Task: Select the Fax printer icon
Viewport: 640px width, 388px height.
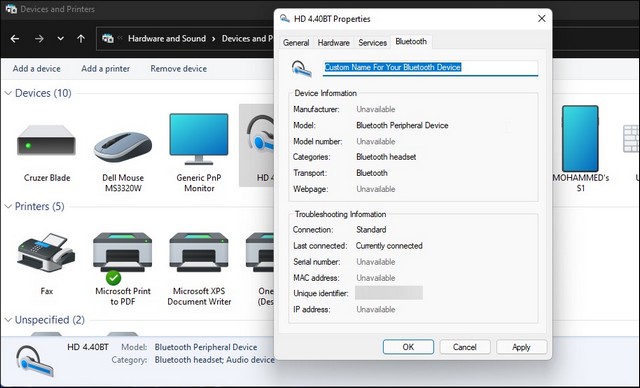Action: [46, 253]
